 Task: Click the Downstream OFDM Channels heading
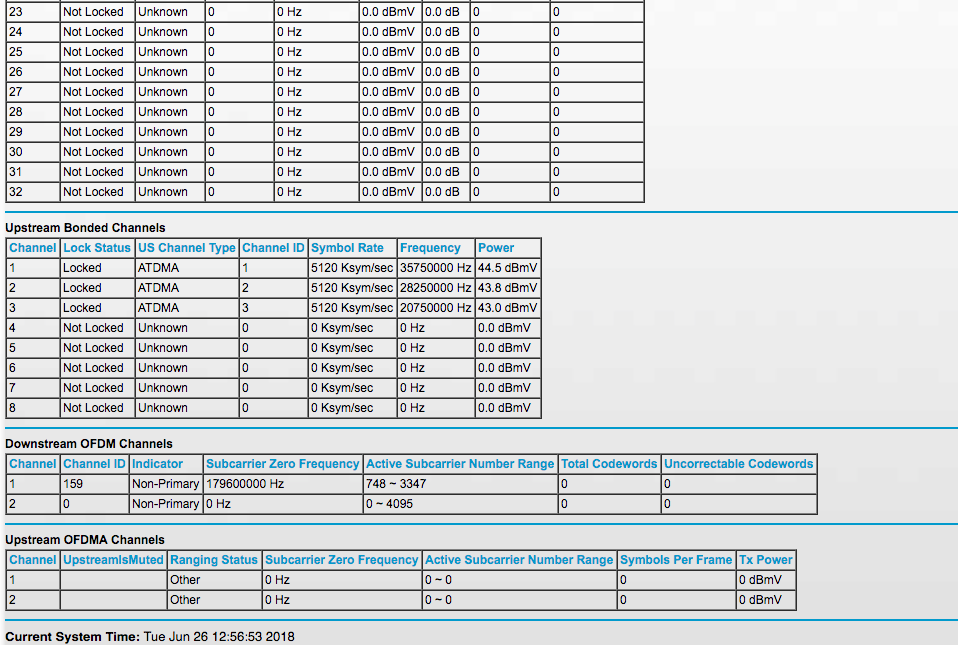click(89, 444)
